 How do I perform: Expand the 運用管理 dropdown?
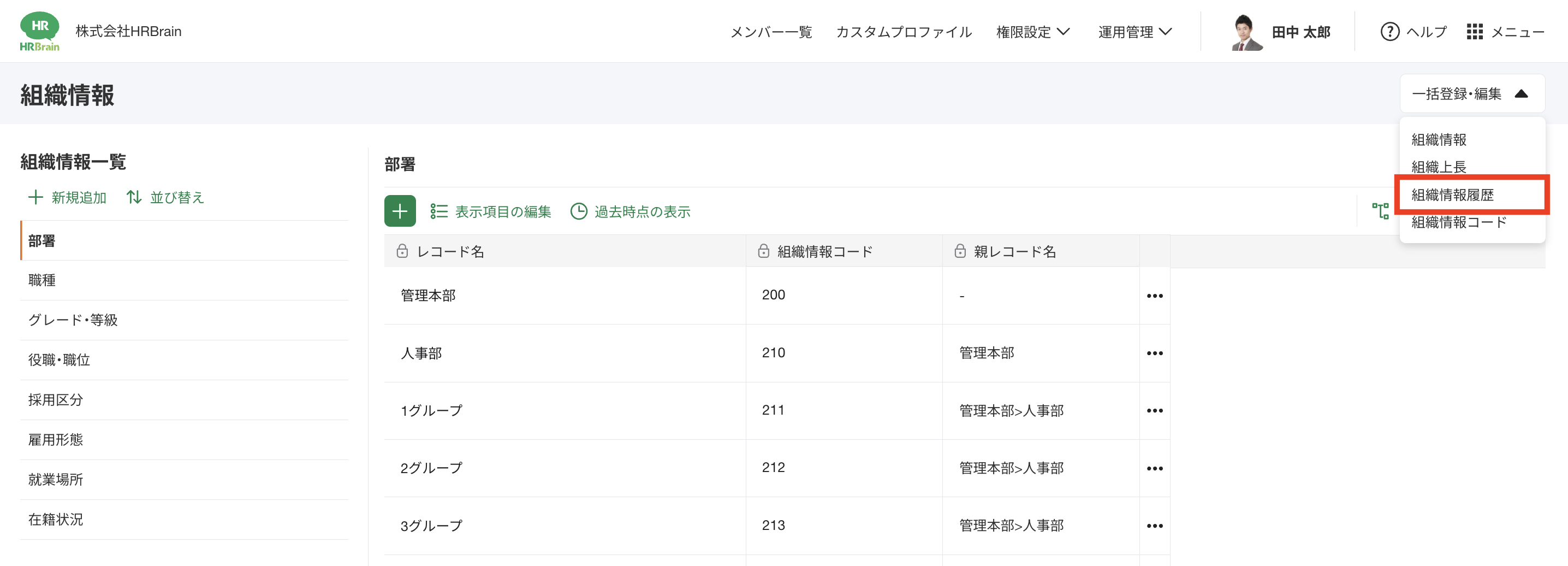pos(1135,32)
